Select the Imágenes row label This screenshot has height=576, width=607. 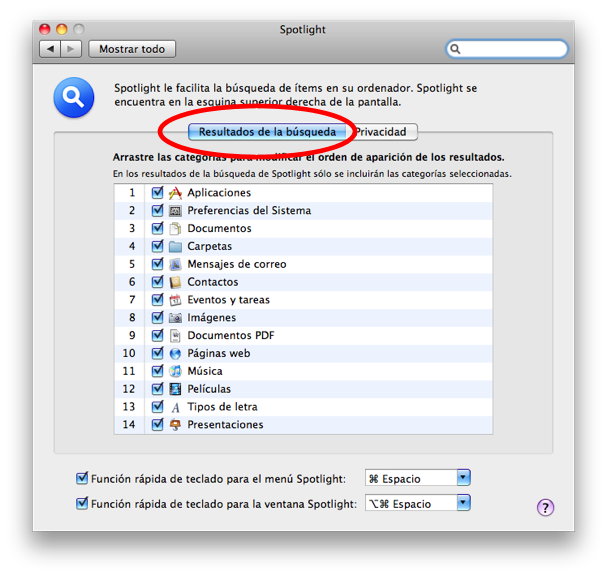click(212, 318)
